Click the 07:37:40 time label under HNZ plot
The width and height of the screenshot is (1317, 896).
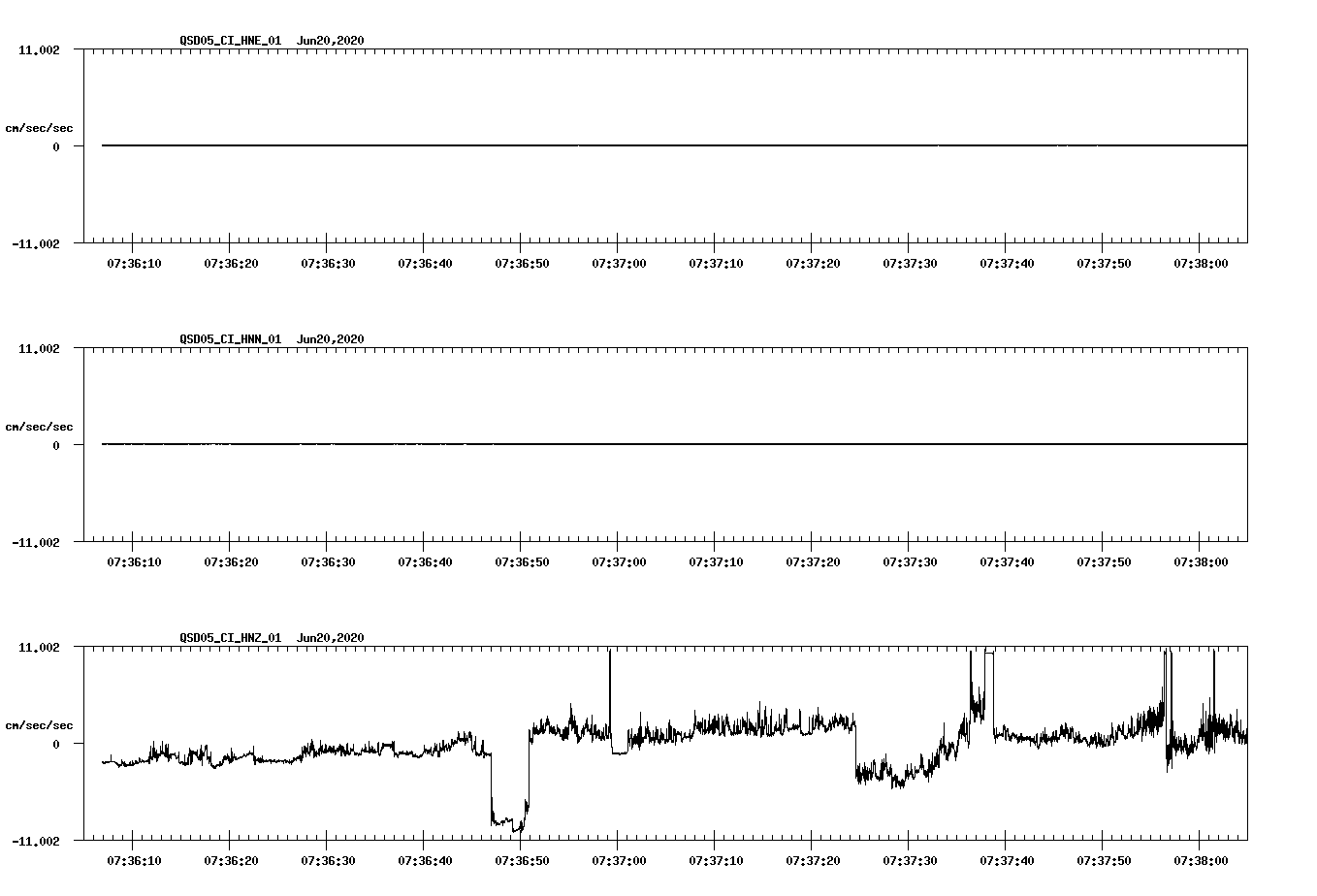coord(1007,861)
